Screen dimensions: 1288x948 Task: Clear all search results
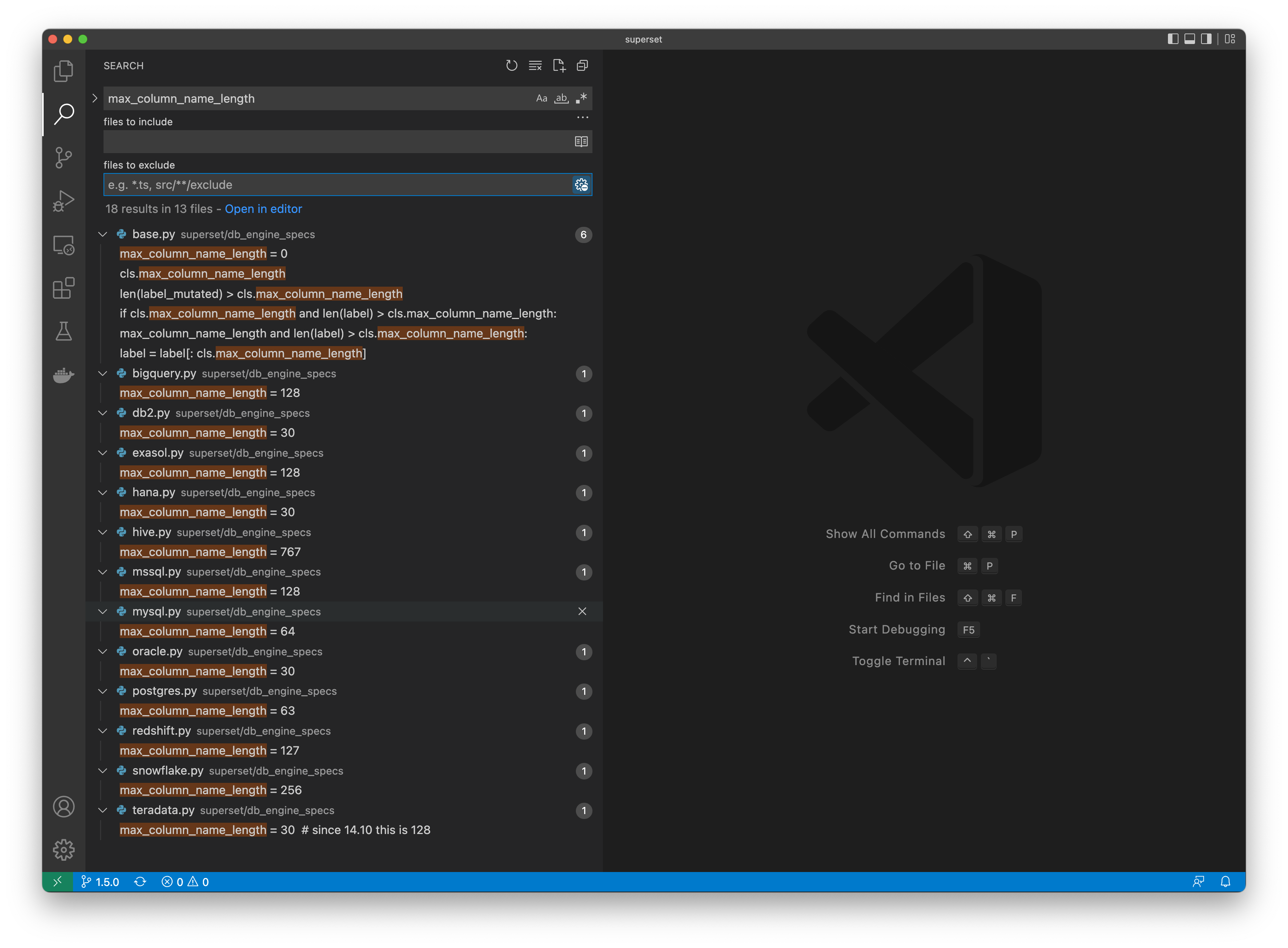[x=534, y=65]
